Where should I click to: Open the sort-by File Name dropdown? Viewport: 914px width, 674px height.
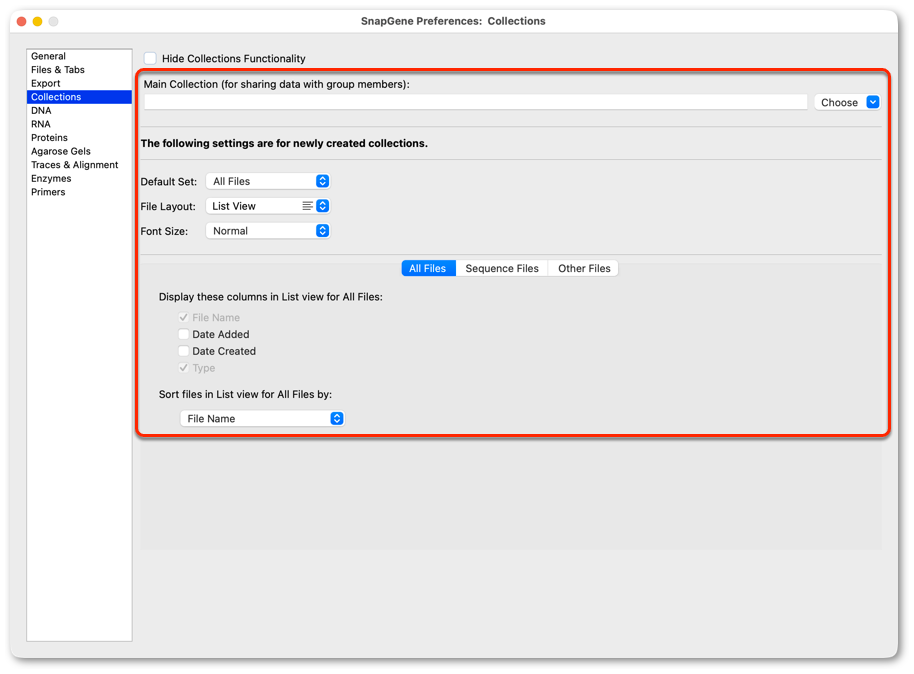[x=262, y=419]
